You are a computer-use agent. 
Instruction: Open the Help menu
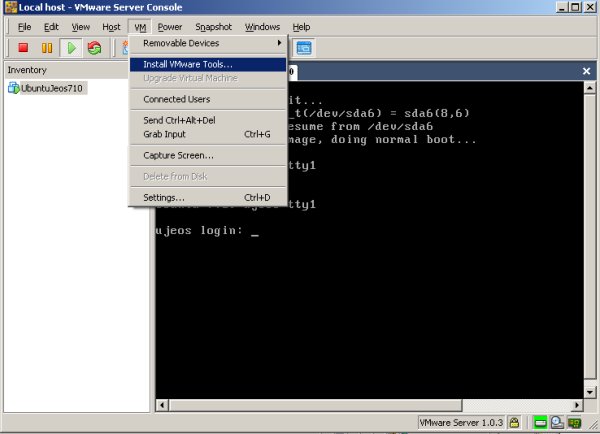[x=302, y=27]
